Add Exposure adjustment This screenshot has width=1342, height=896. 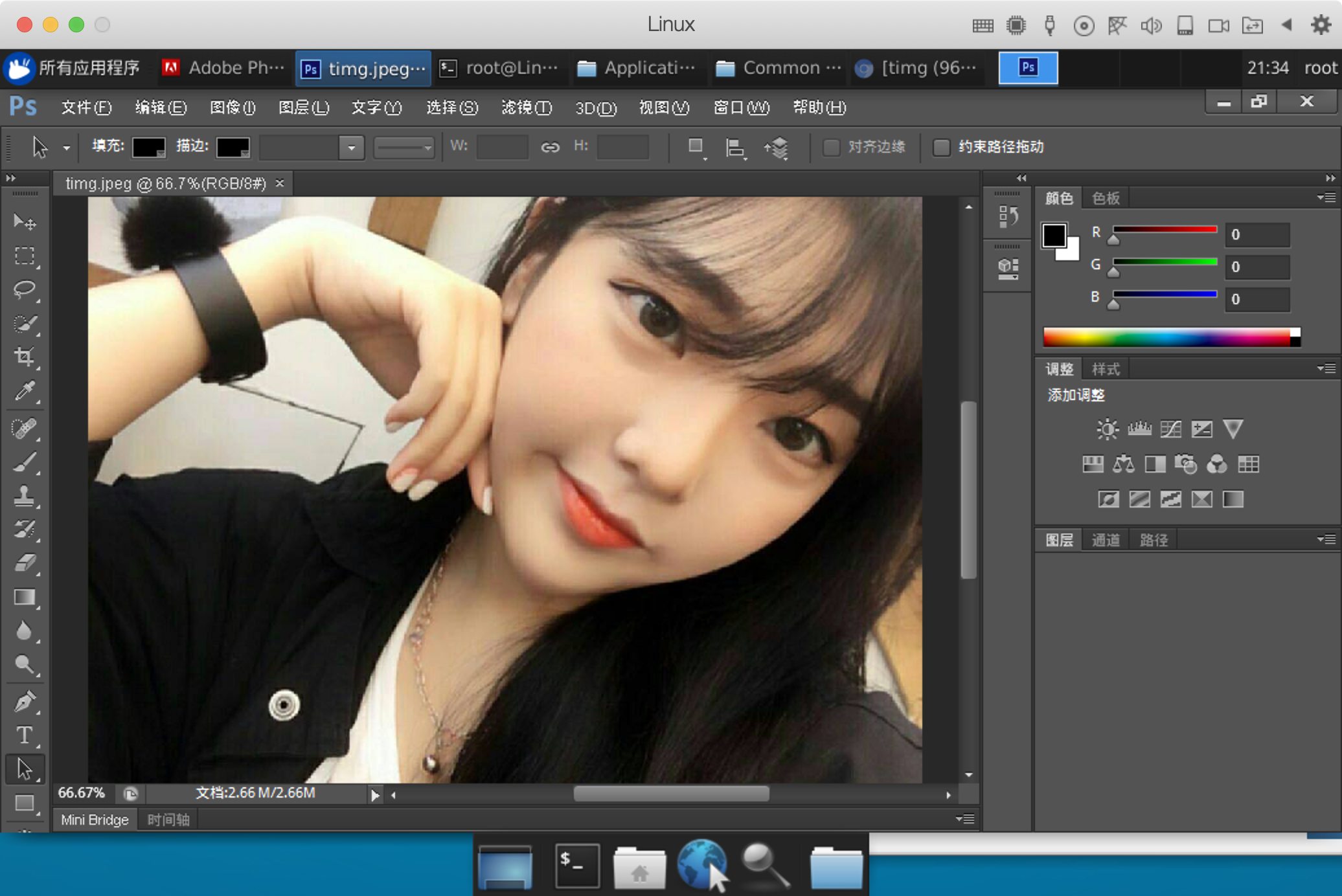coord(1201,429)
